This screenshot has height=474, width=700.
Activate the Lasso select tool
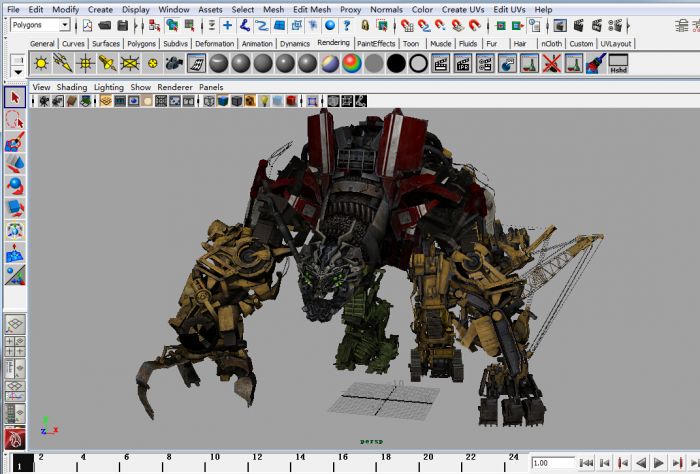click(x=15, y=120)
